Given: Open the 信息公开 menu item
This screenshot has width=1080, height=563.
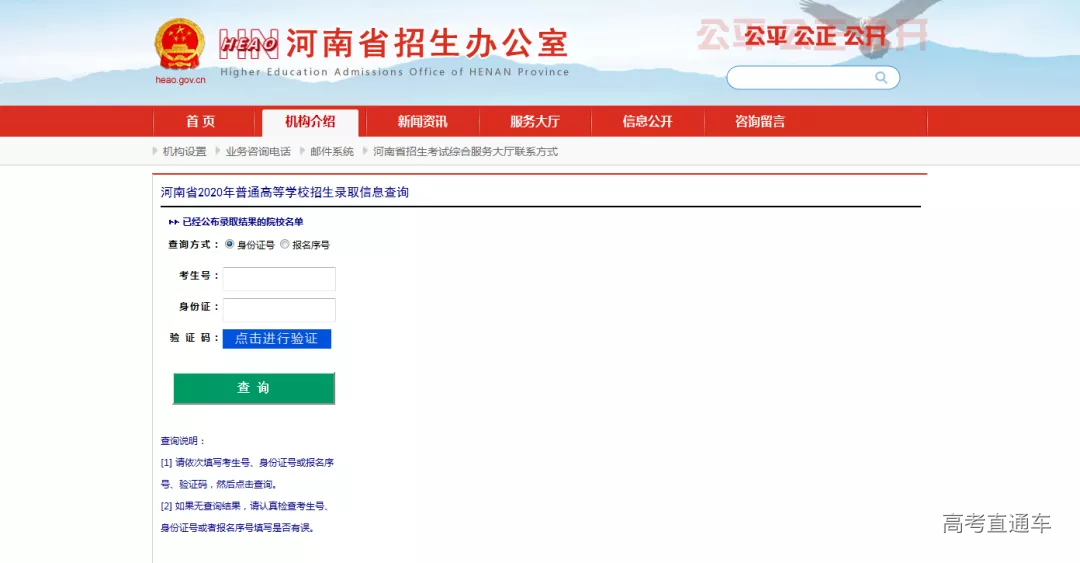Looking at the screenshot, I should [647, 122].
